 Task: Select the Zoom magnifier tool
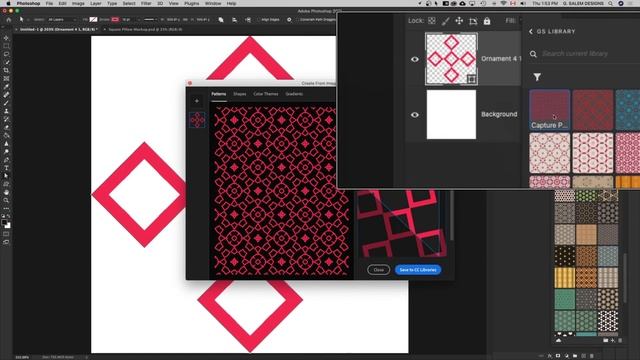tap(6, 200)
